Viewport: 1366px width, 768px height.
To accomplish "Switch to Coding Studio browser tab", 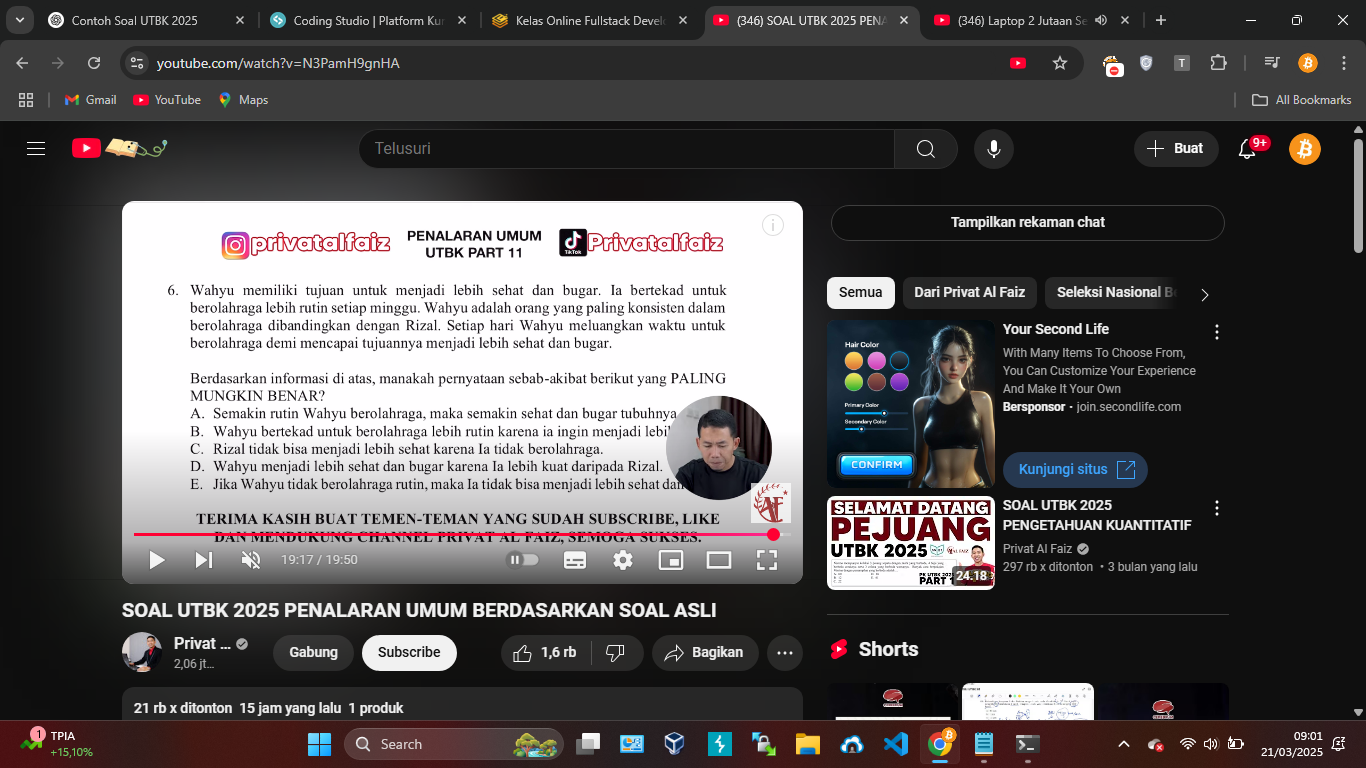I will pyautogui.click(x=367, y=20).
